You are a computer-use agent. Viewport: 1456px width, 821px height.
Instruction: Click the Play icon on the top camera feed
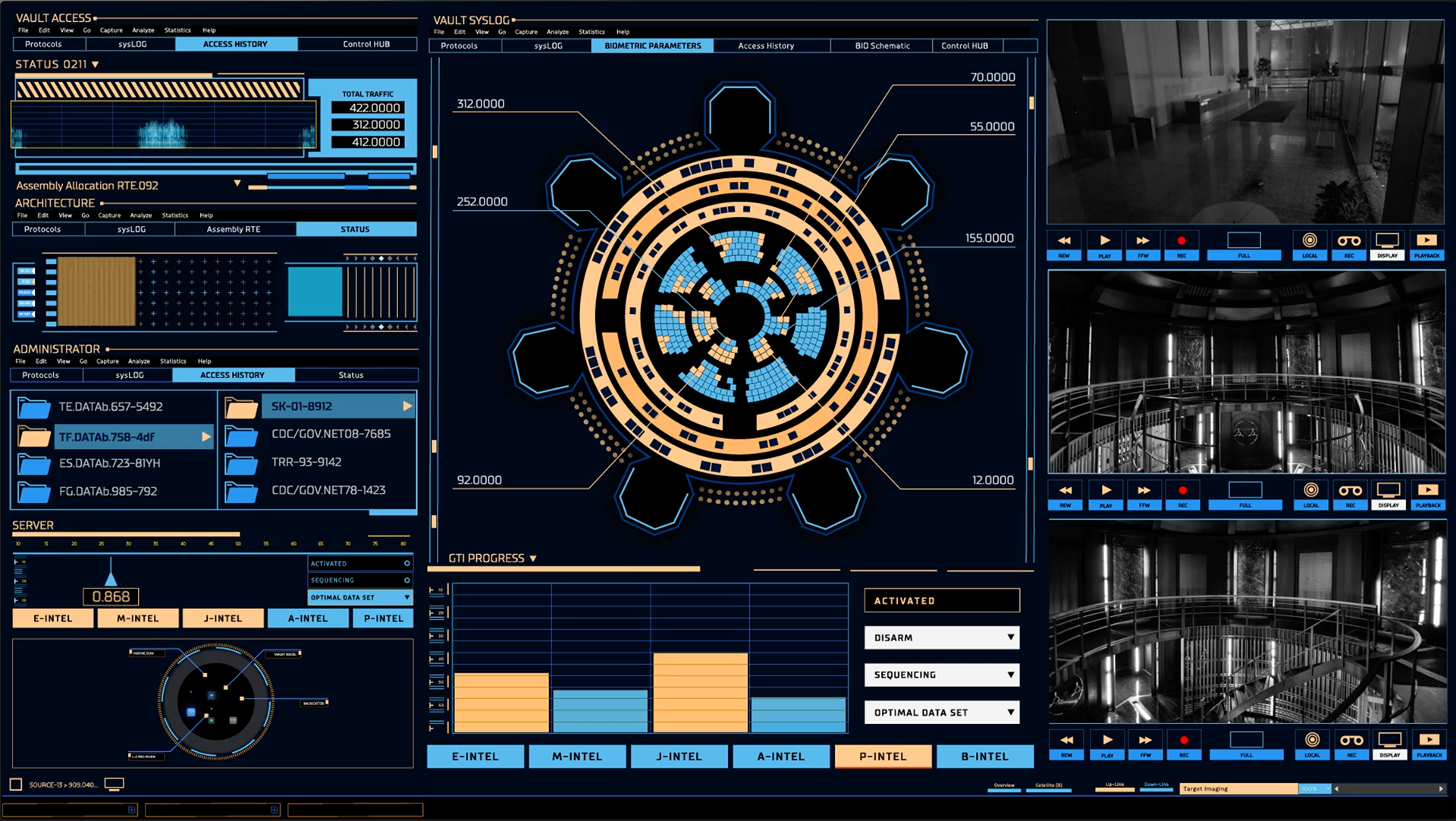[x=1104, y=241]
